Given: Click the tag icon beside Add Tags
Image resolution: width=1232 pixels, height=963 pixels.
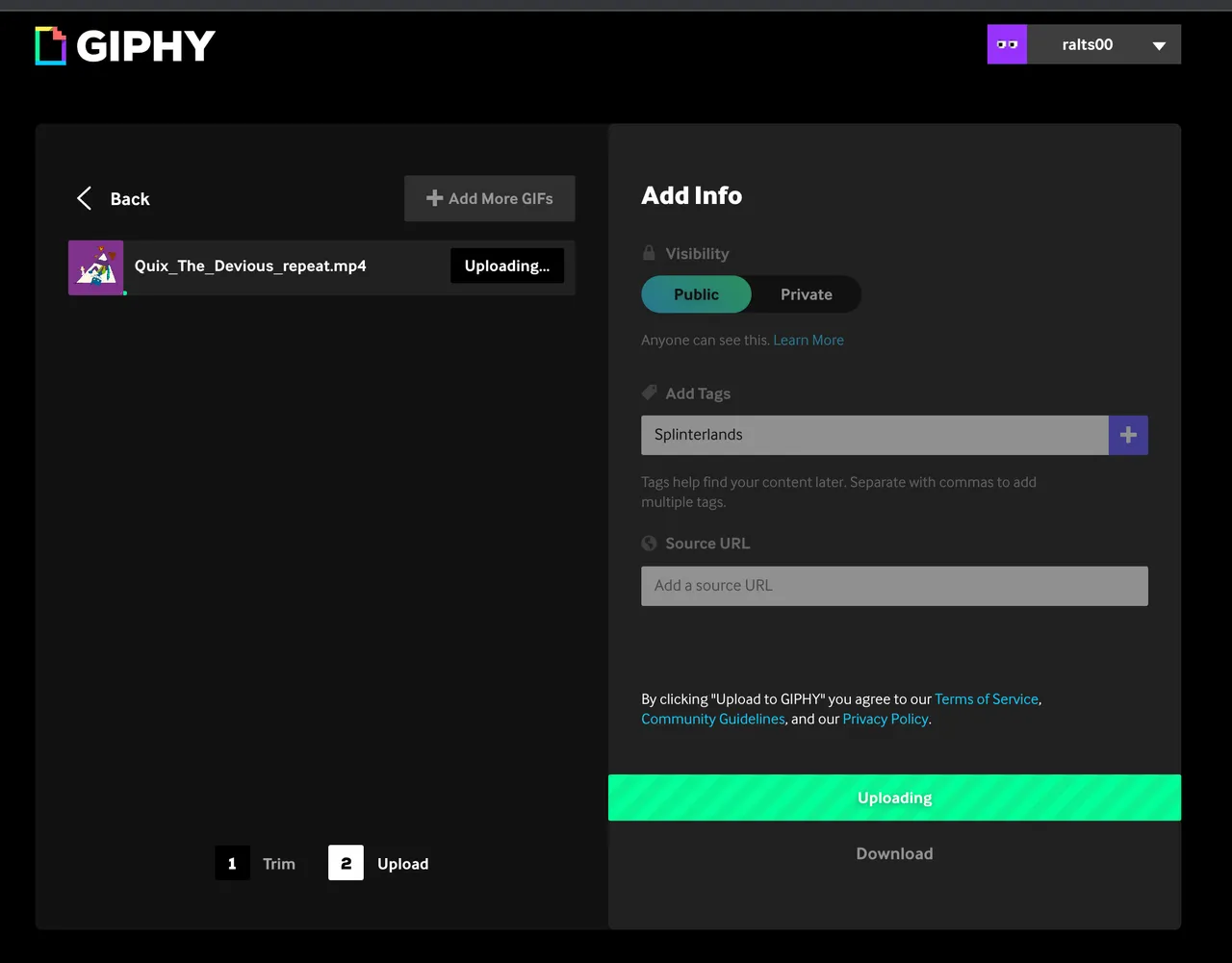Looking at the screenshot, I should [649, 393].
